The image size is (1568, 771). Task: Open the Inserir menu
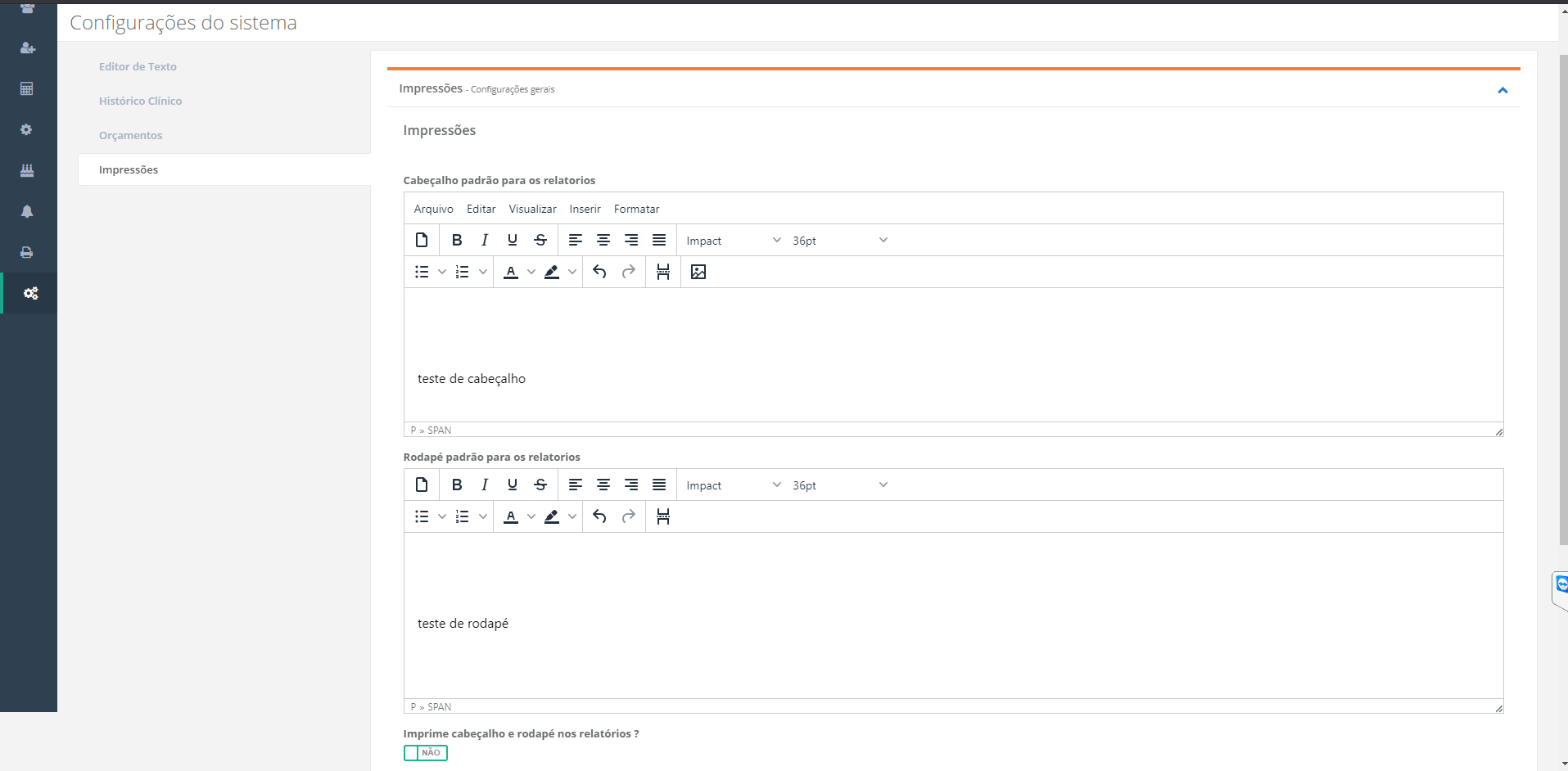(585, 209)
